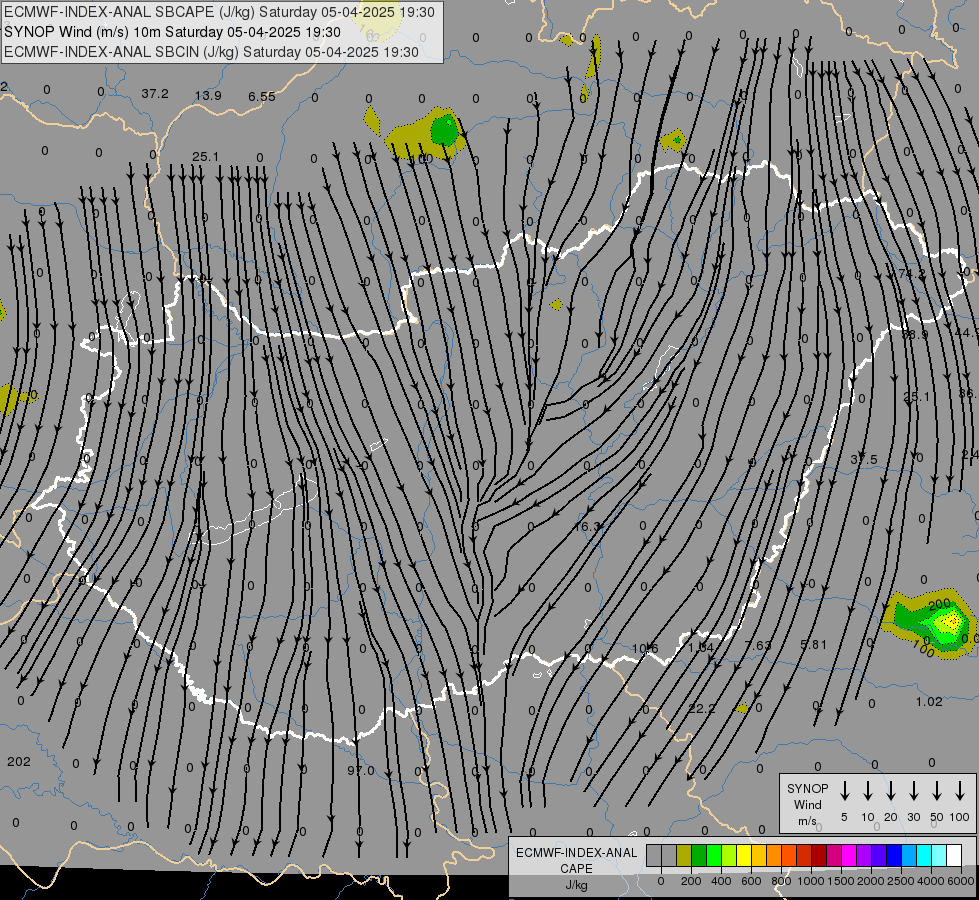
Task: Click the grid value 97.0 on map
Action: [361, 770]
